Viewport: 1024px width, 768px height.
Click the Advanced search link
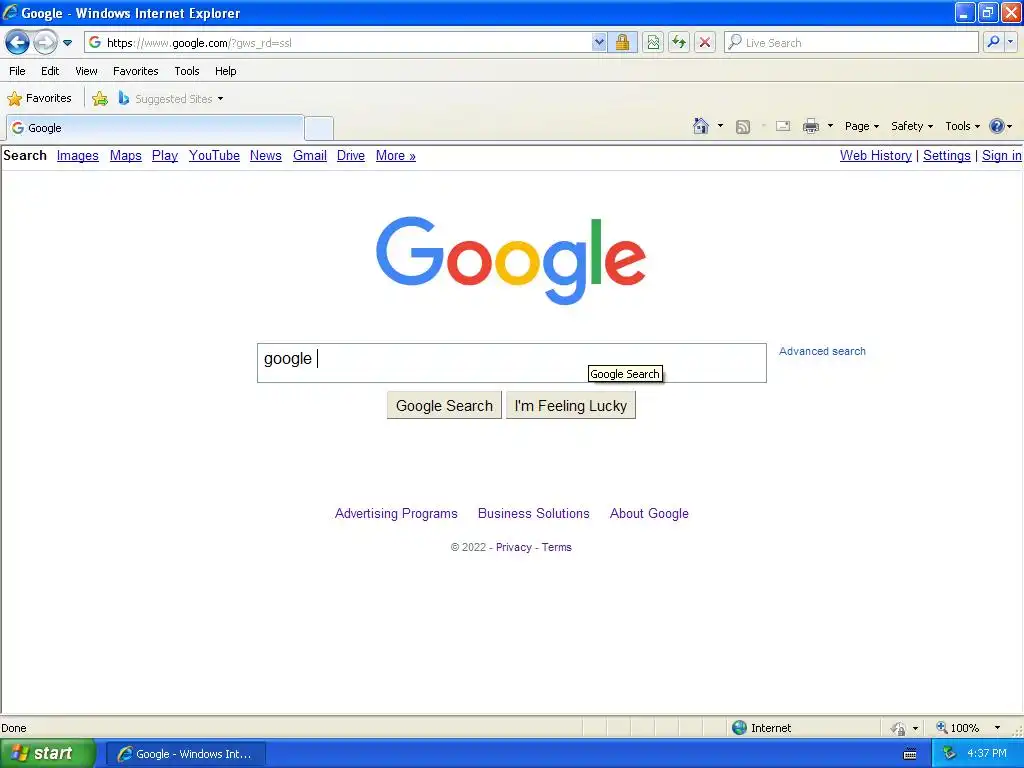pos(822,351)
